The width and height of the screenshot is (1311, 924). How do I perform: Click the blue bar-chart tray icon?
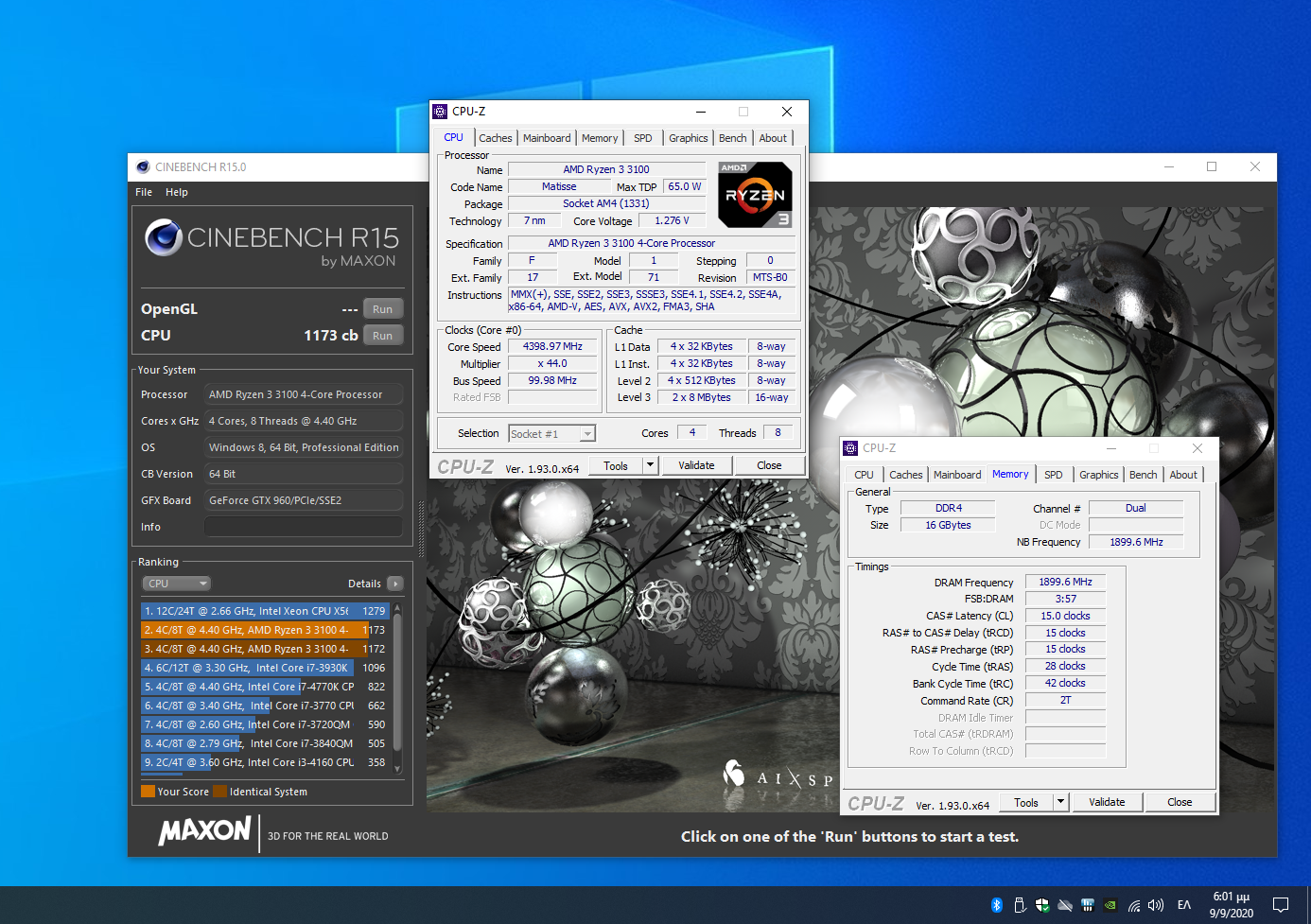1088,905
